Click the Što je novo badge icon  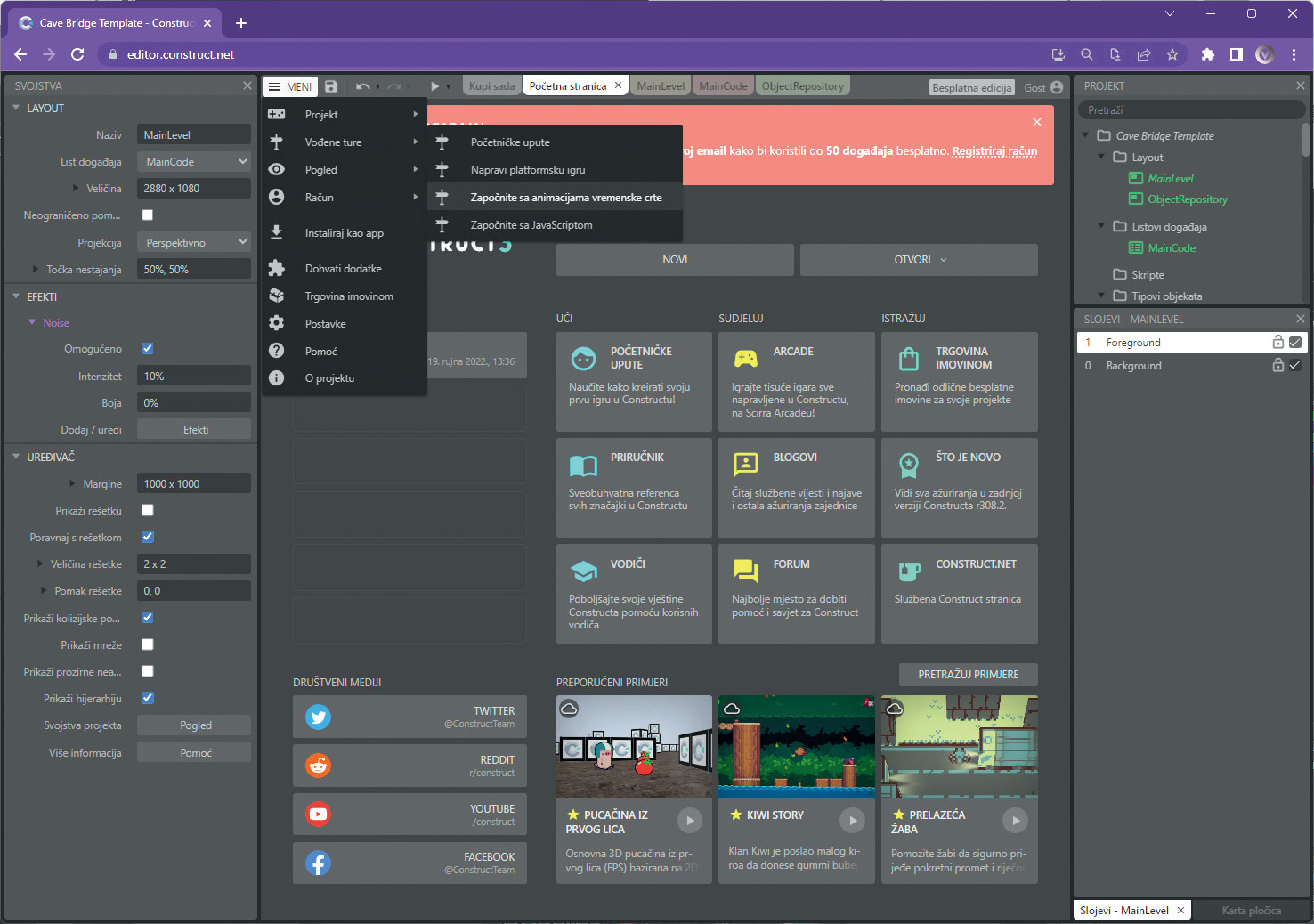coord(908,465)
